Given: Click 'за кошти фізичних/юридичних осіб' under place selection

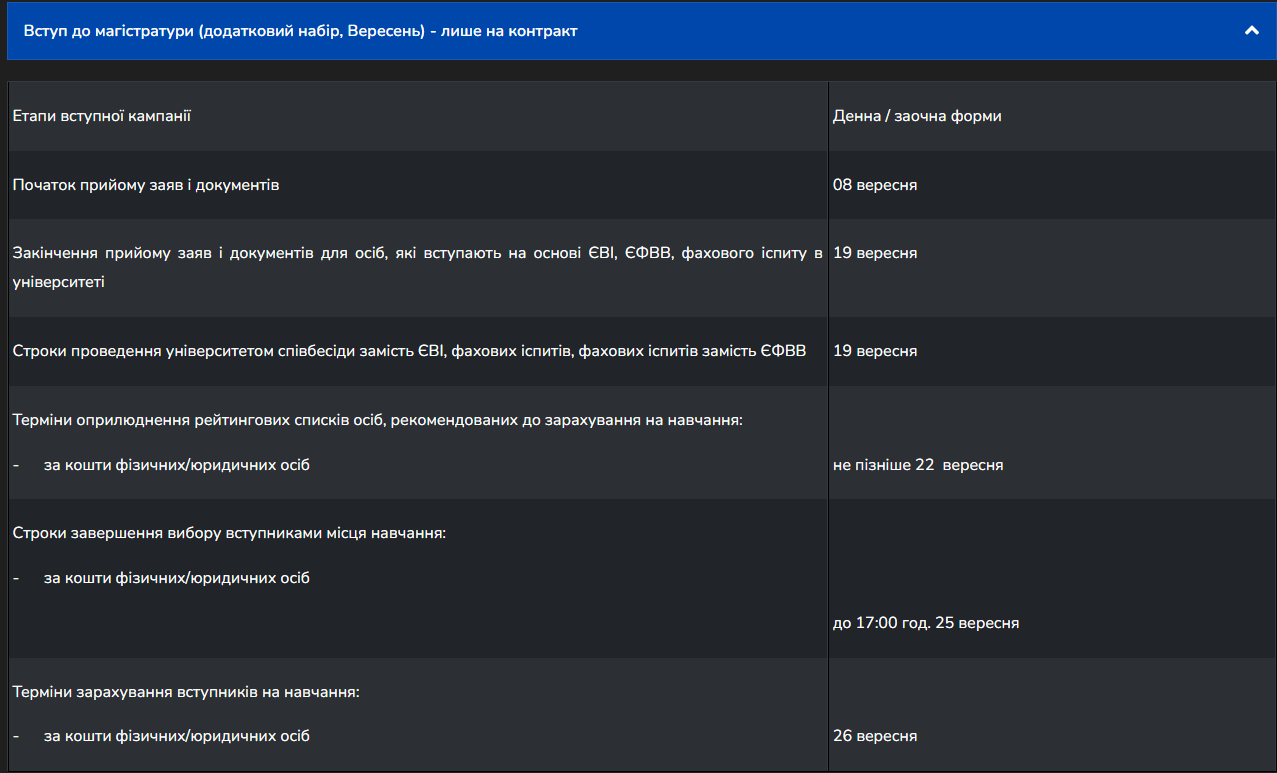Looking at the screenshot, I should 177,578.
